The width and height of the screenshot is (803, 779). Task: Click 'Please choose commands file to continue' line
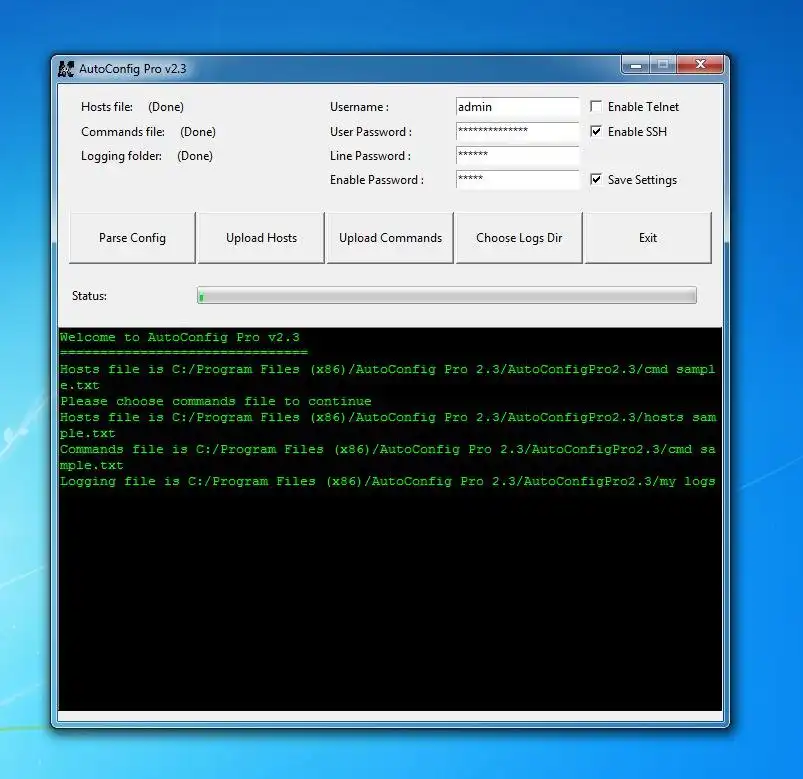point(216,401)
